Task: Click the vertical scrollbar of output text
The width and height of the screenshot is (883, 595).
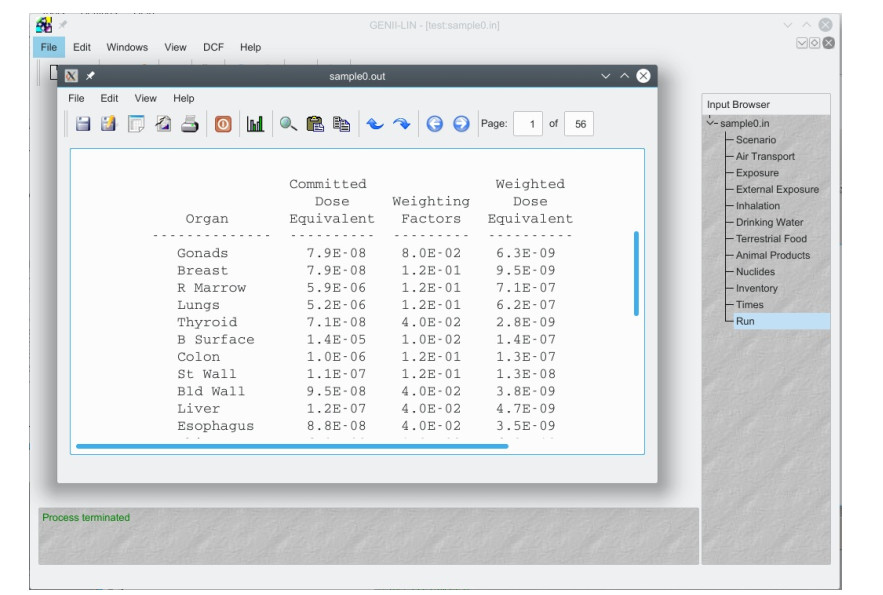Action: 636,274
